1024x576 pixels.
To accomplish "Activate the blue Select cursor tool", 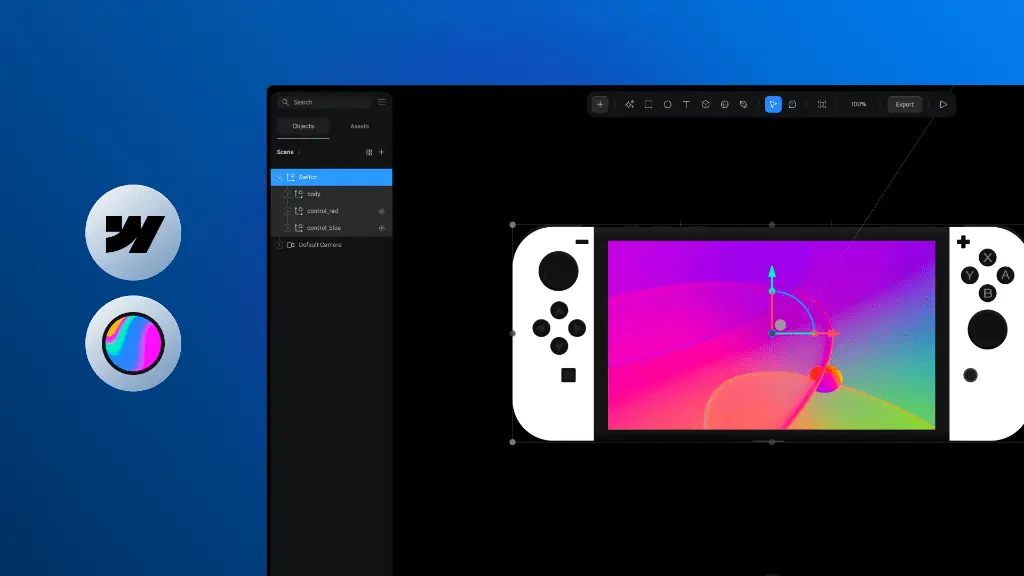I will (x=773, y=104).
